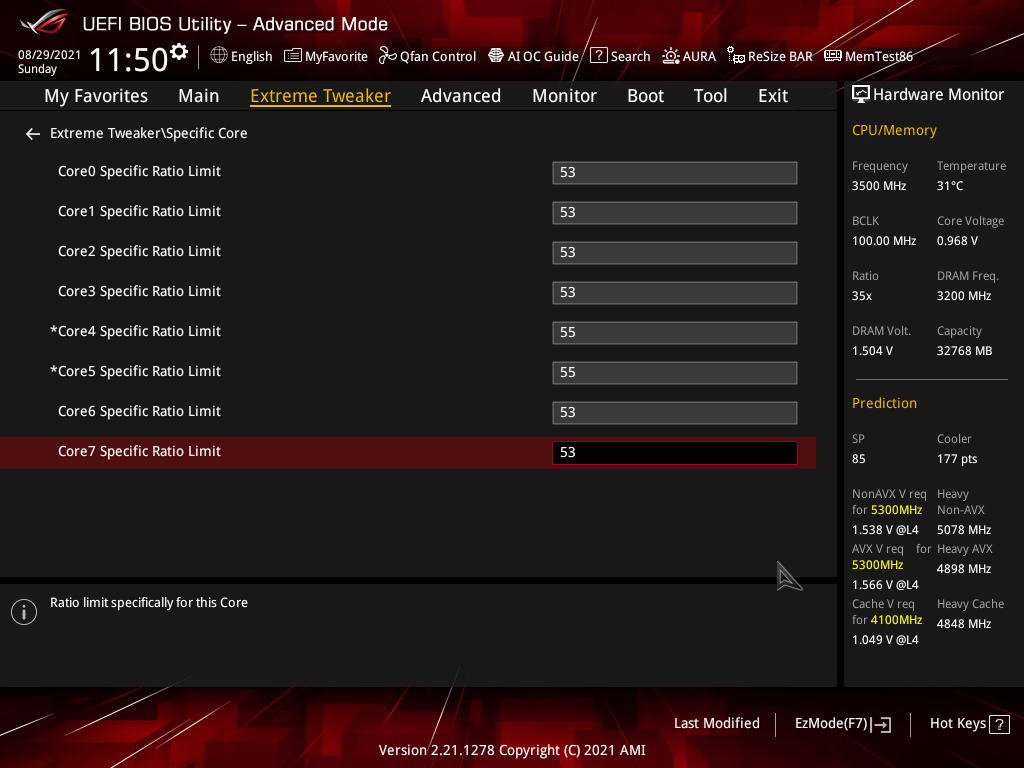This screenshot has width=1024, height=768.
Task: Click 0.968 V core voltage value
Action: 957,241
